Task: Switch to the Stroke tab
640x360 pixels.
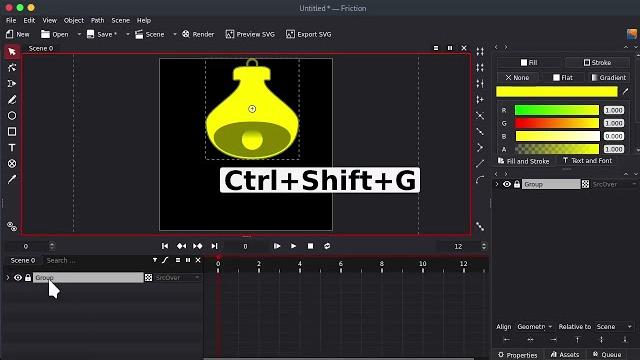Action: [x=597, y=62]
